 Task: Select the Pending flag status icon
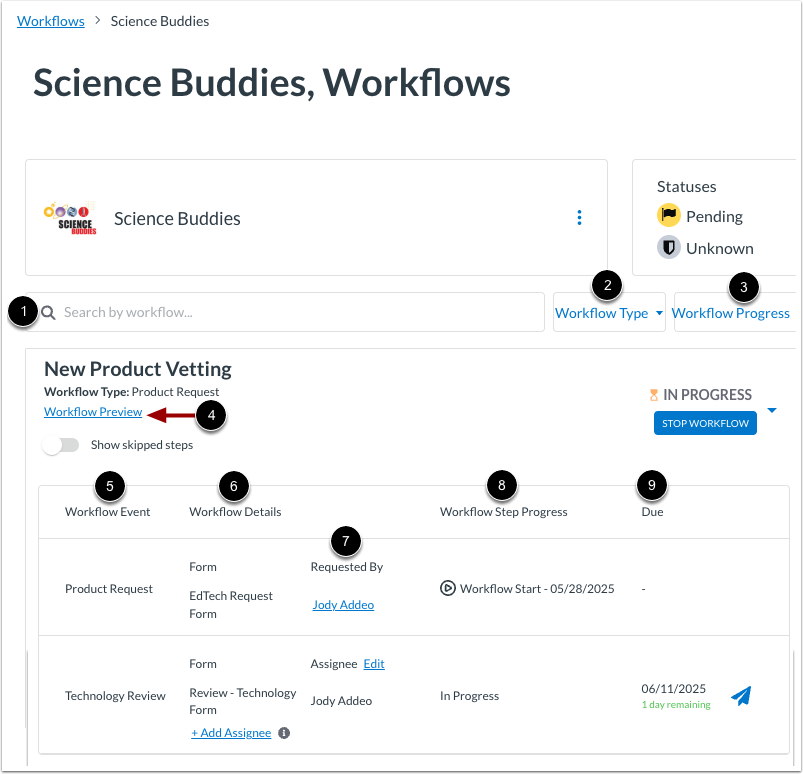[x=668, y=216]
